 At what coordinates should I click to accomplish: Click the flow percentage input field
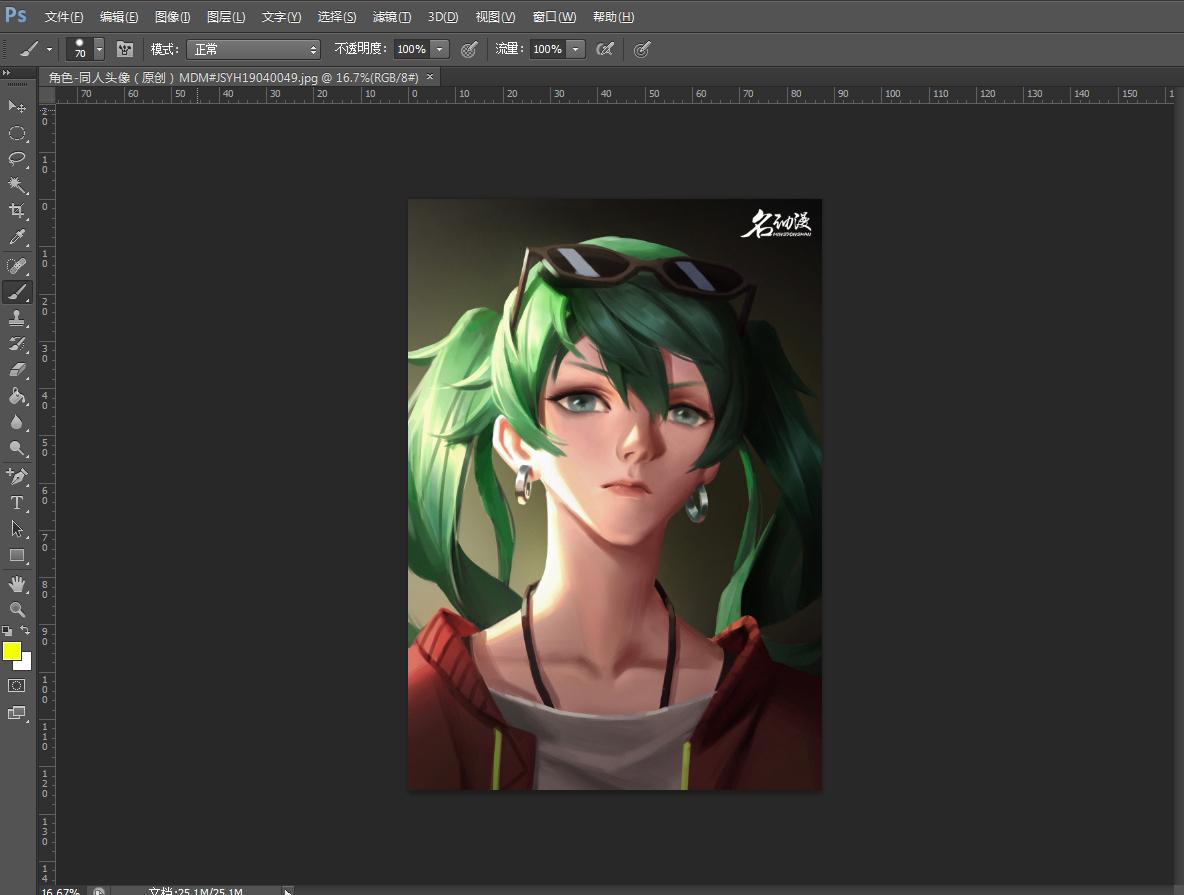click(547, 50)
